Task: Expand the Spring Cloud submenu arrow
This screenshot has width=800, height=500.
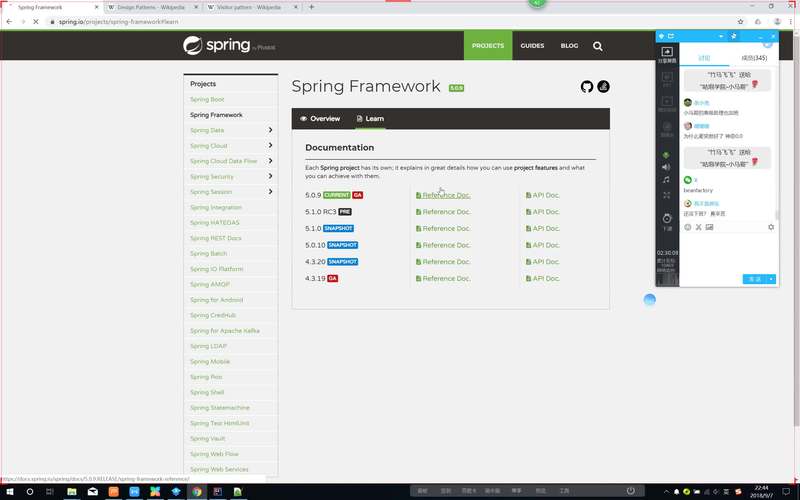Action: [x=270, y=145]
